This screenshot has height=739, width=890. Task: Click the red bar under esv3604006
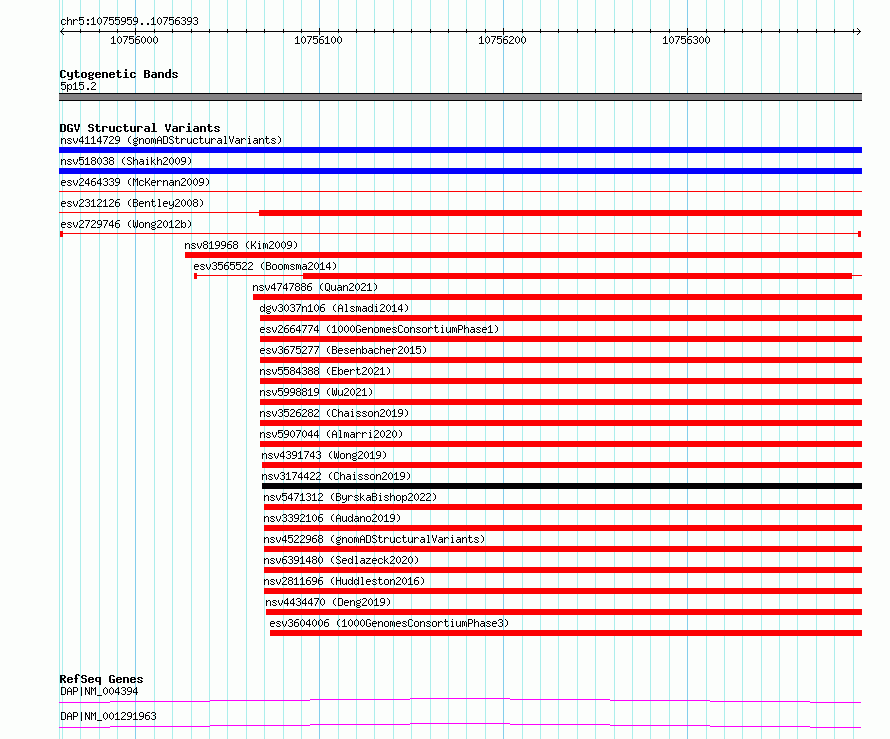[x=566, y=633]
